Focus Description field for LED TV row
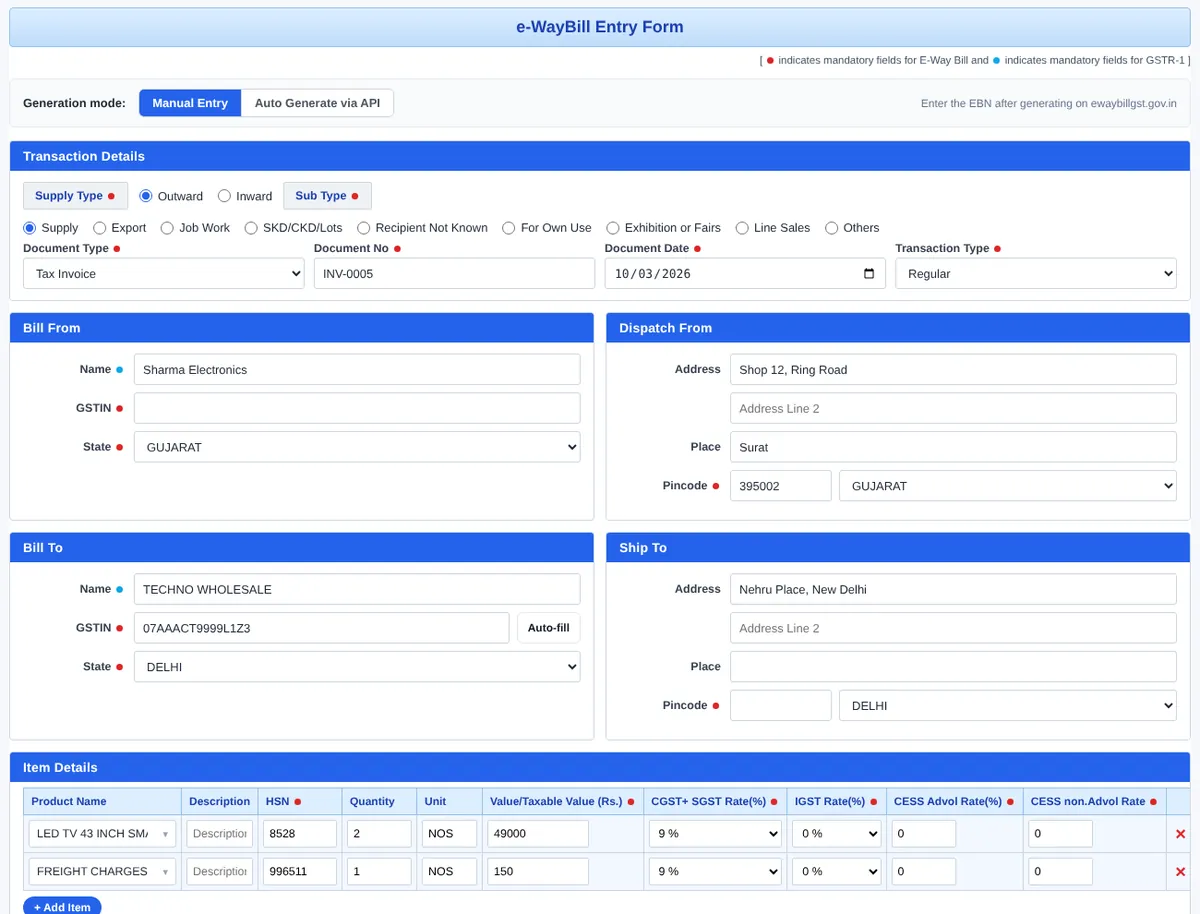1200x914 pixels. (x=219, y=834)
